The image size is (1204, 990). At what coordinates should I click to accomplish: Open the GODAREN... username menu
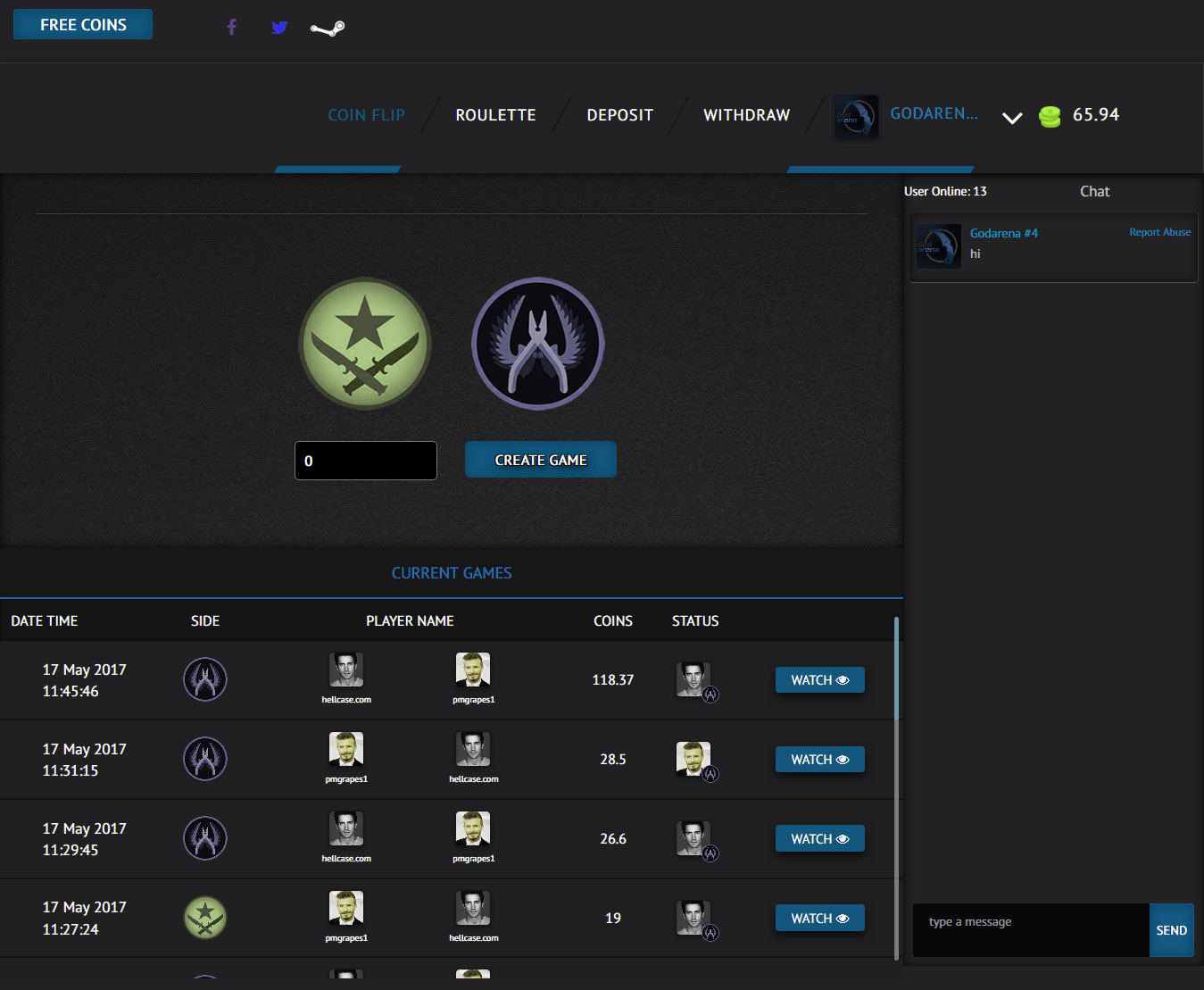(934, 113)
